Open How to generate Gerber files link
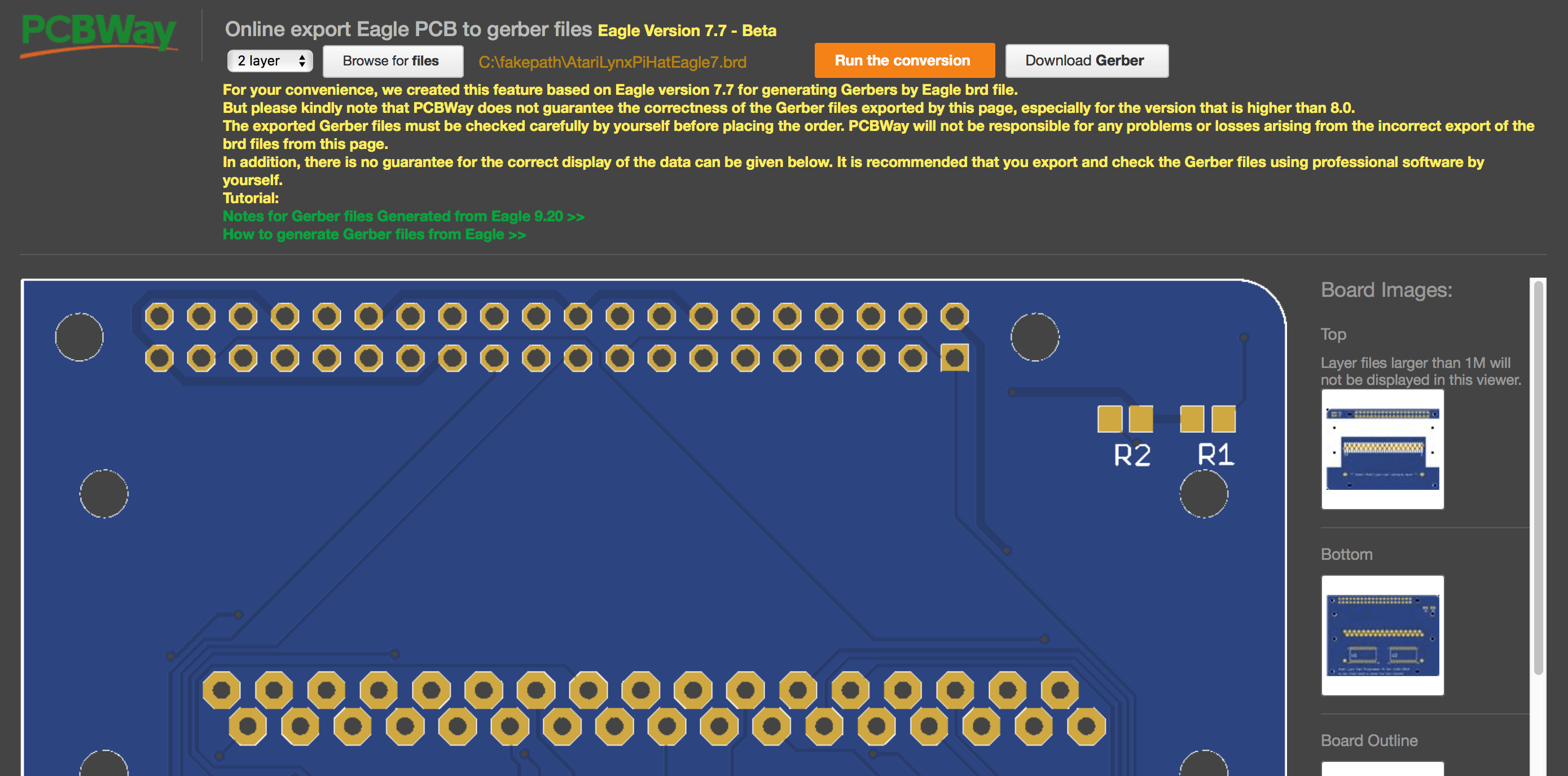The width and height of the screenshot is (1568, 776). coord(374,234)
